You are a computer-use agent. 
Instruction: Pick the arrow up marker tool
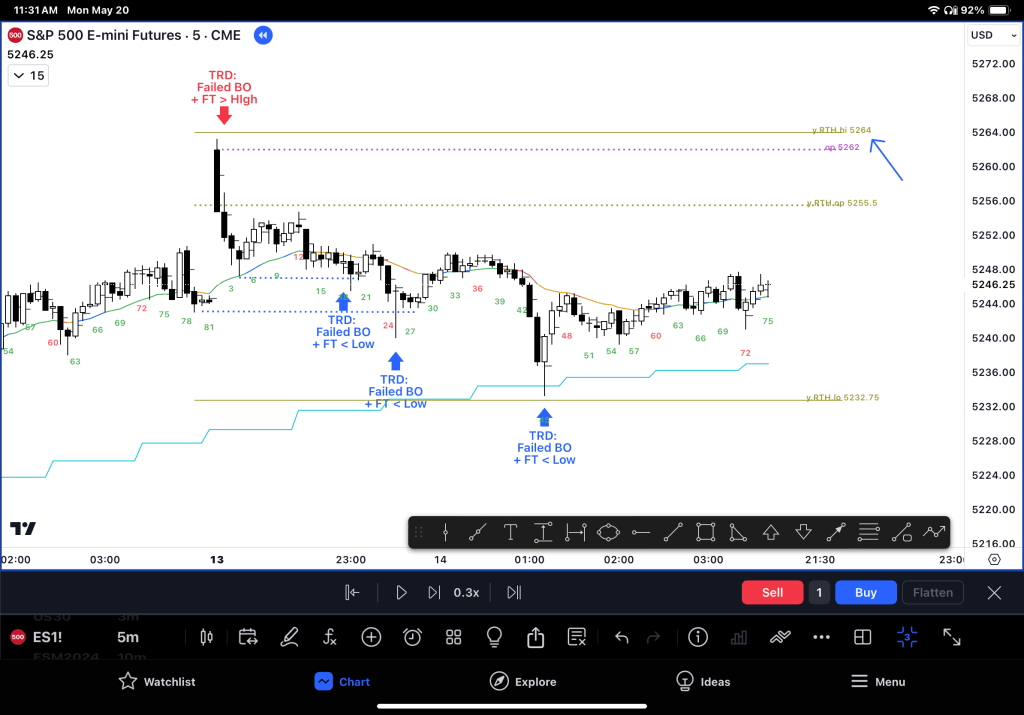pyautogui.click(x=770, y=532)
